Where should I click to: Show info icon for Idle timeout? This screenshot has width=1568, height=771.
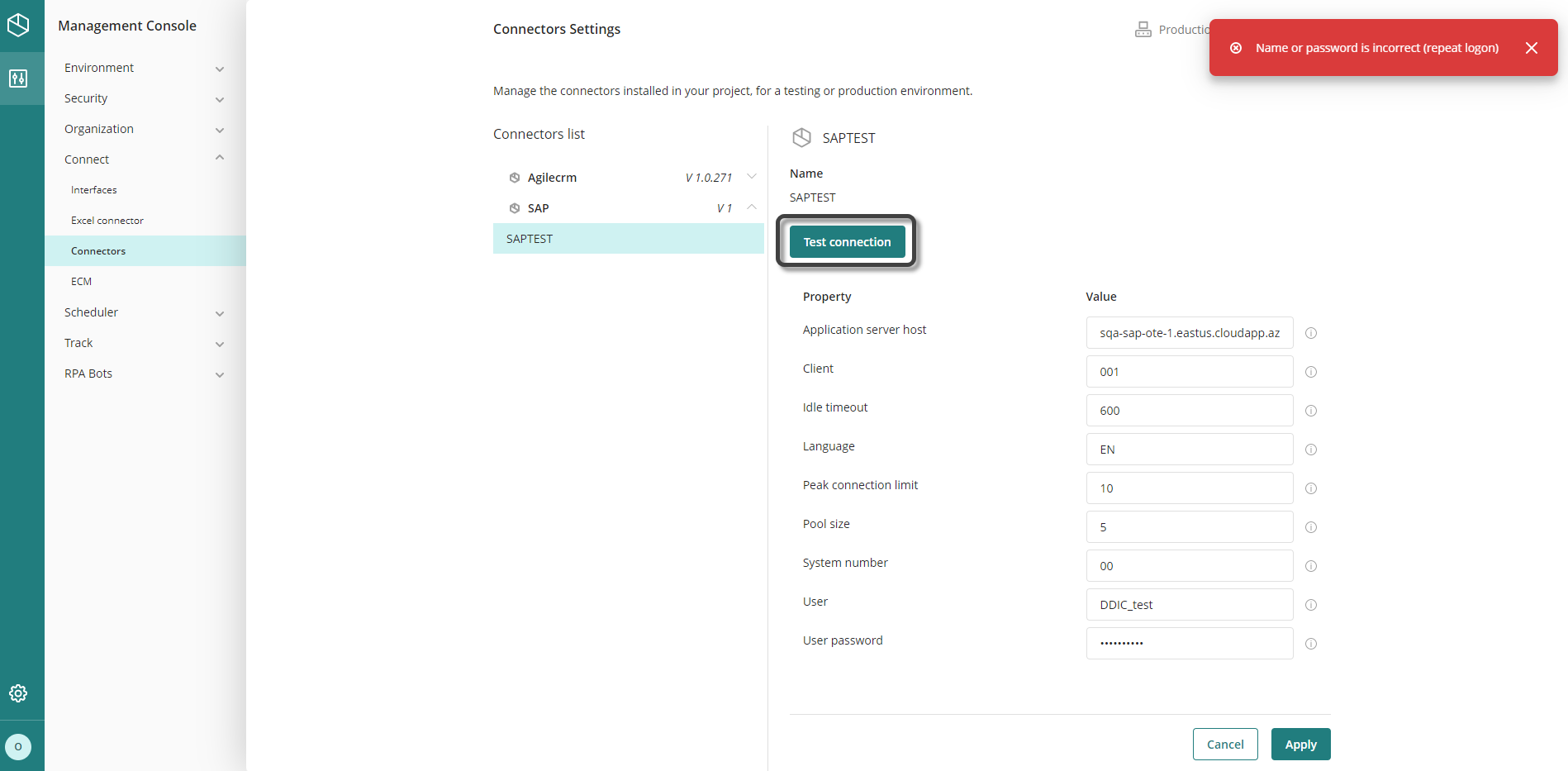click(1311, 411)
